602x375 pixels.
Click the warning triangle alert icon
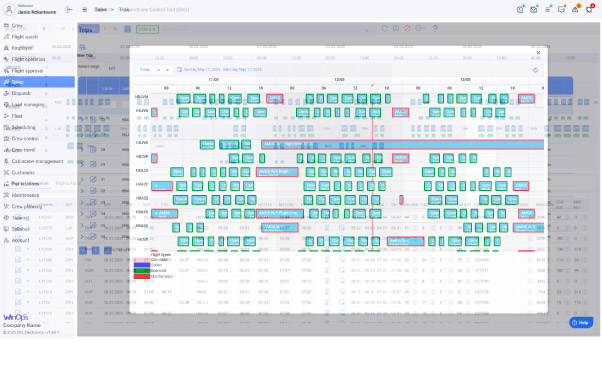point(575,10)
